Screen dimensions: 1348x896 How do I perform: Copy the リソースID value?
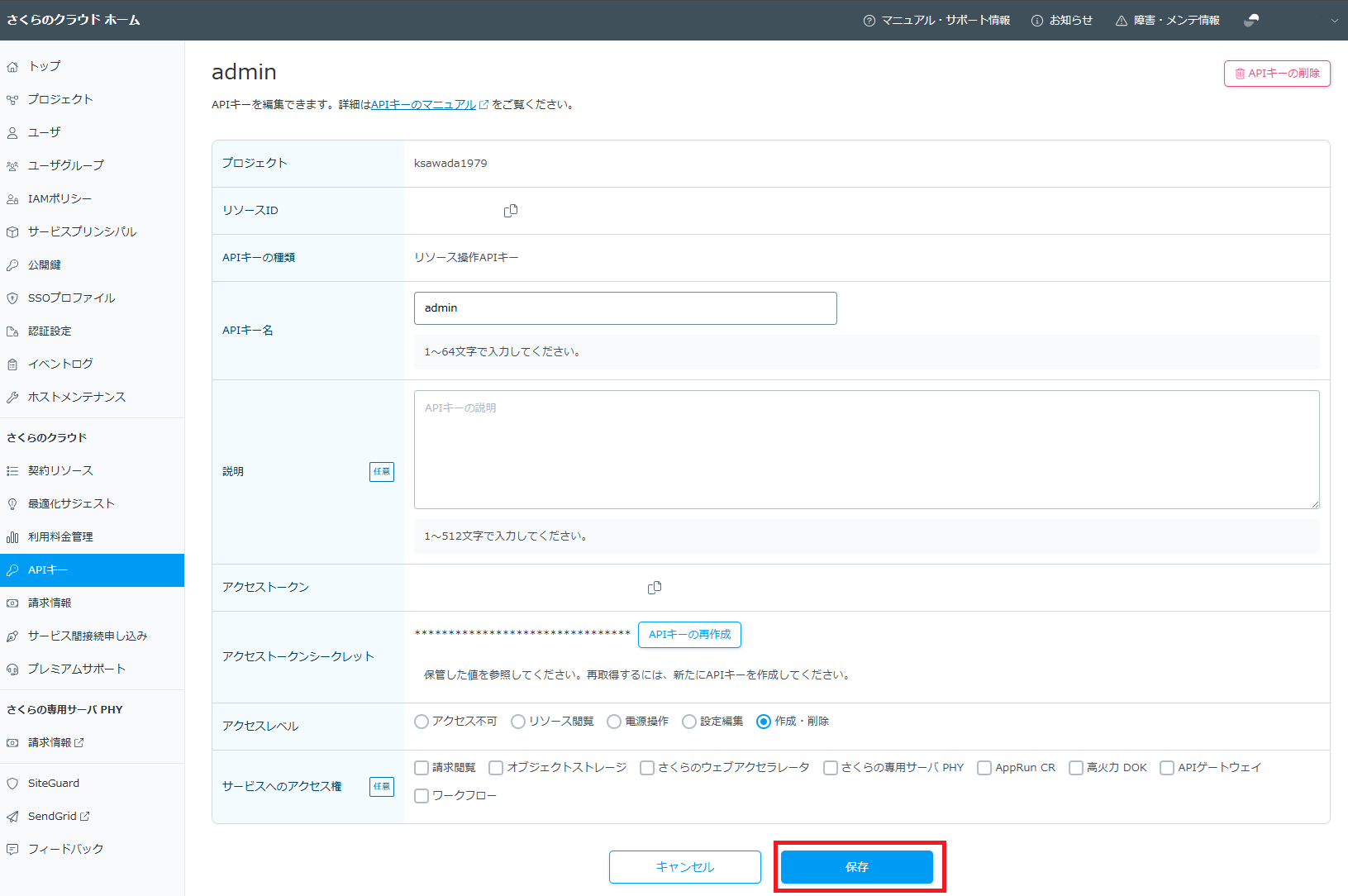point(511,211)
